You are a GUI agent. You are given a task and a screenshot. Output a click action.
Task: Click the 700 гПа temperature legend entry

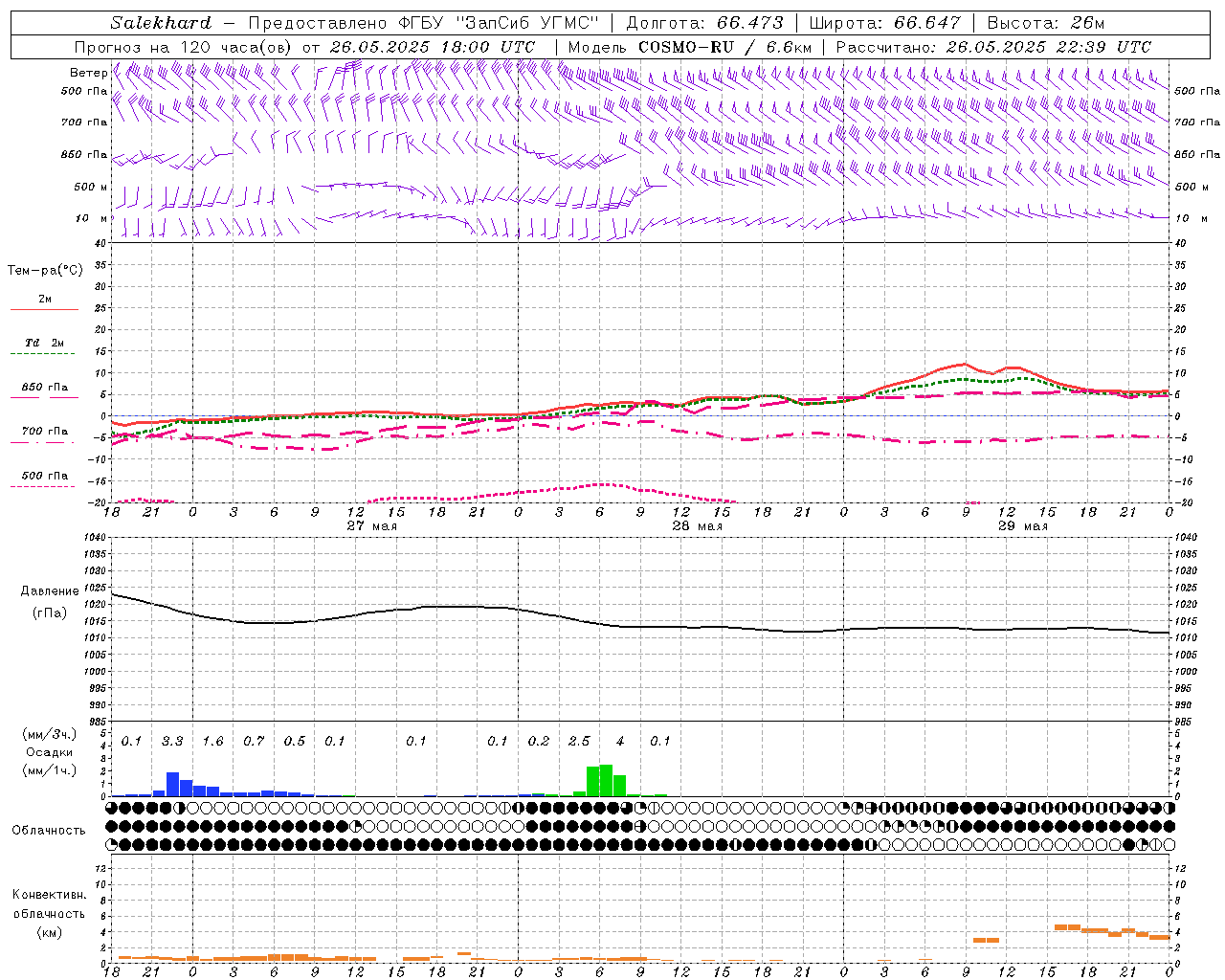coord(44,433)
